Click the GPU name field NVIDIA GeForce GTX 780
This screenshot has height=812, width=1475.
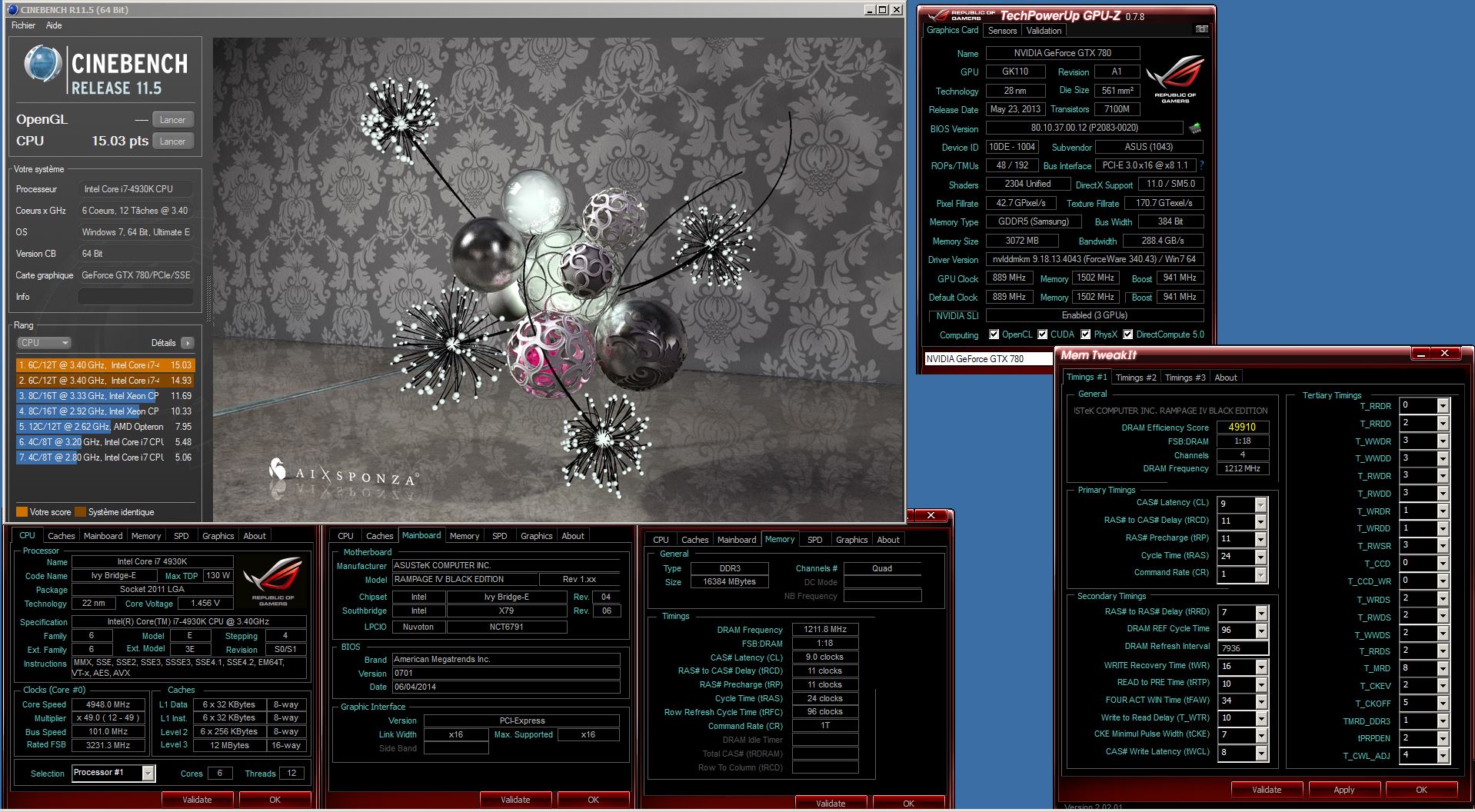(1062, 53)
